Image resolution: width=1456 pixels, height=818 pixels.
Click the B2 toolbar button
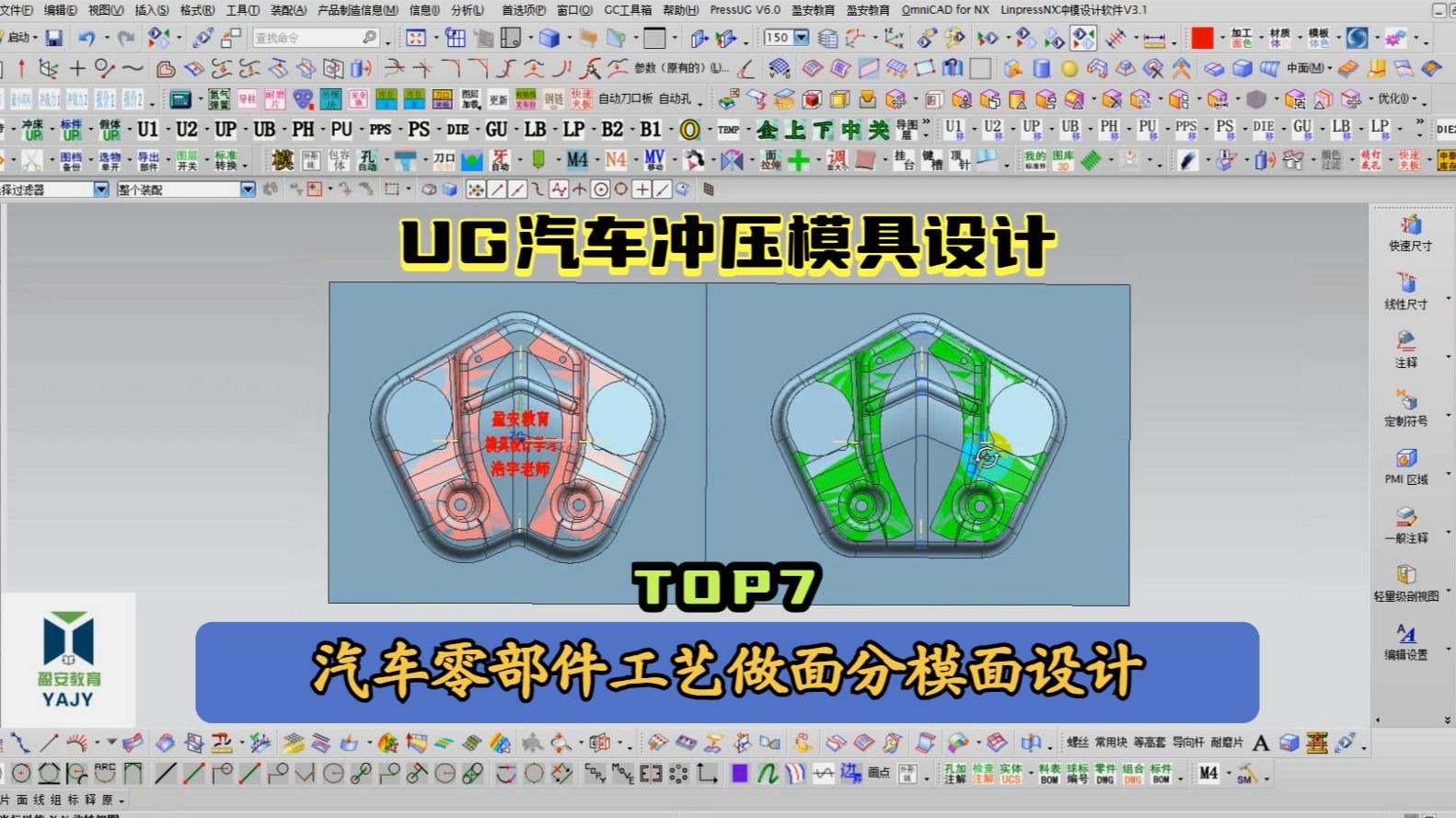click(612, 130)
